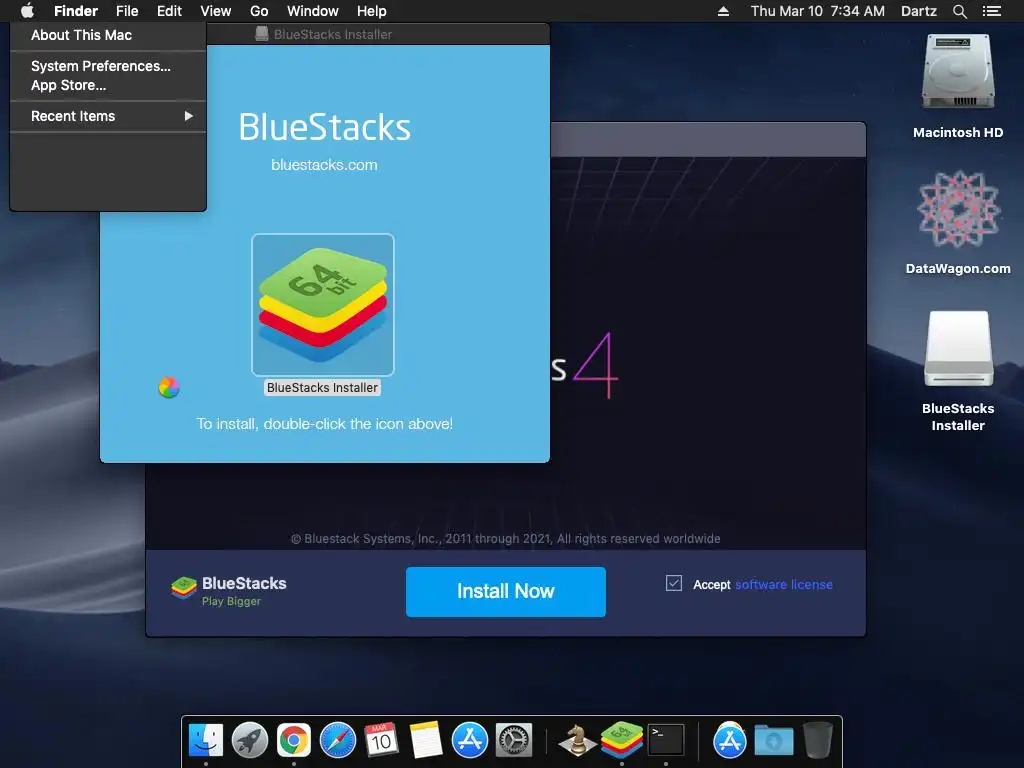Click the BlueStacks Play Bigger logo
Viewport: 1024px width, 768px height.
229,590
